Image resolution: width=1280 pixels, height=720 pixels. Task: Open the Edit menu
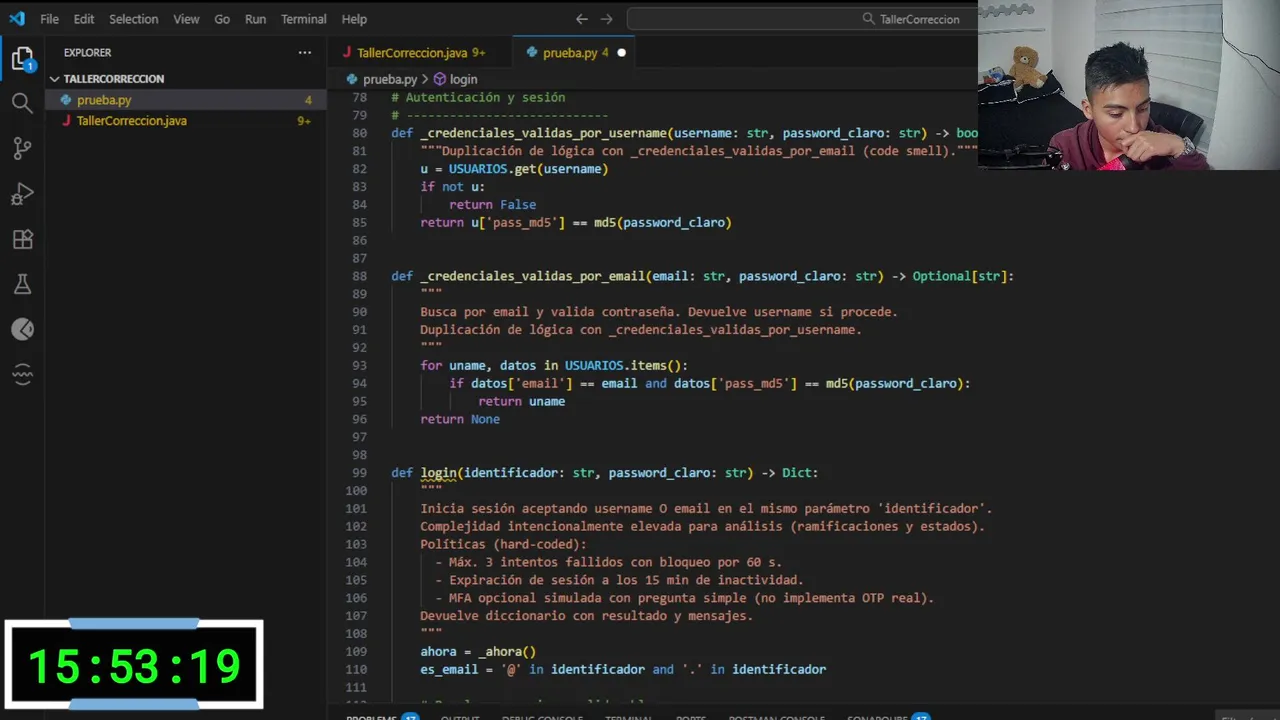(84, 19)
